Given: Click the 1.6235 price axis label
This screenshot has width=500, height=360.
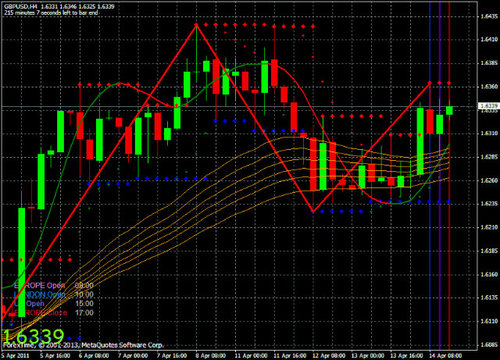Looking at the screenshot, I should (489, 204).
